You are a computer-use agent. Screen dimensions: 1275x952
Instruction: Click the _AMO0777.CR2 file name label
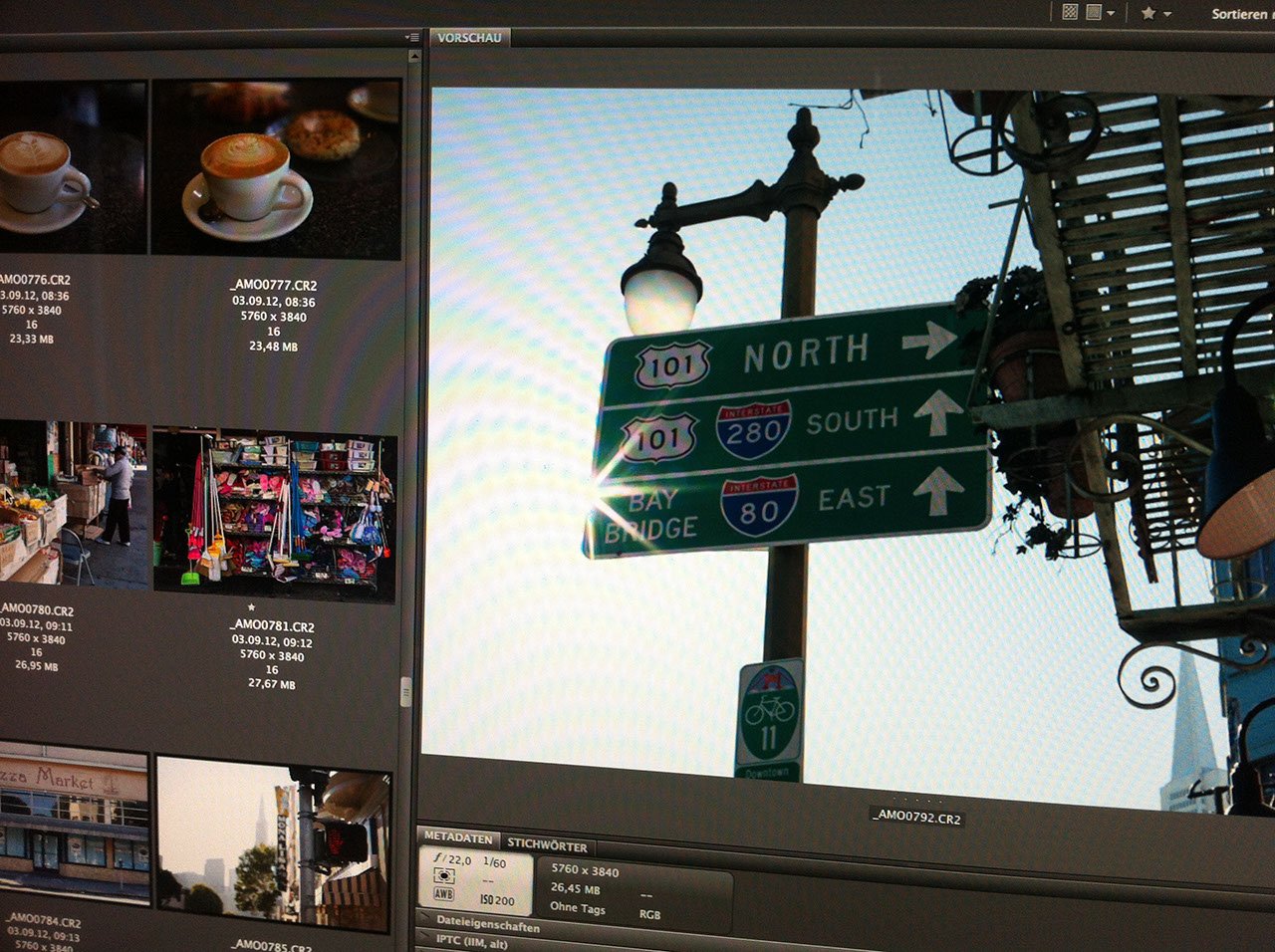273,286
